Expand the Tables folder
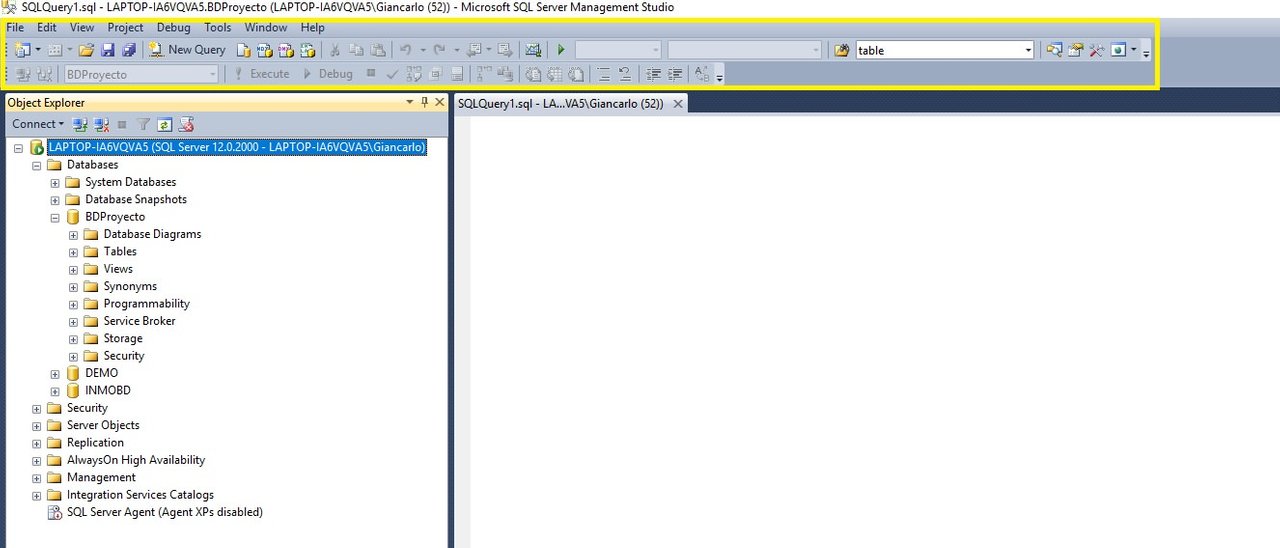 (74, 252)
